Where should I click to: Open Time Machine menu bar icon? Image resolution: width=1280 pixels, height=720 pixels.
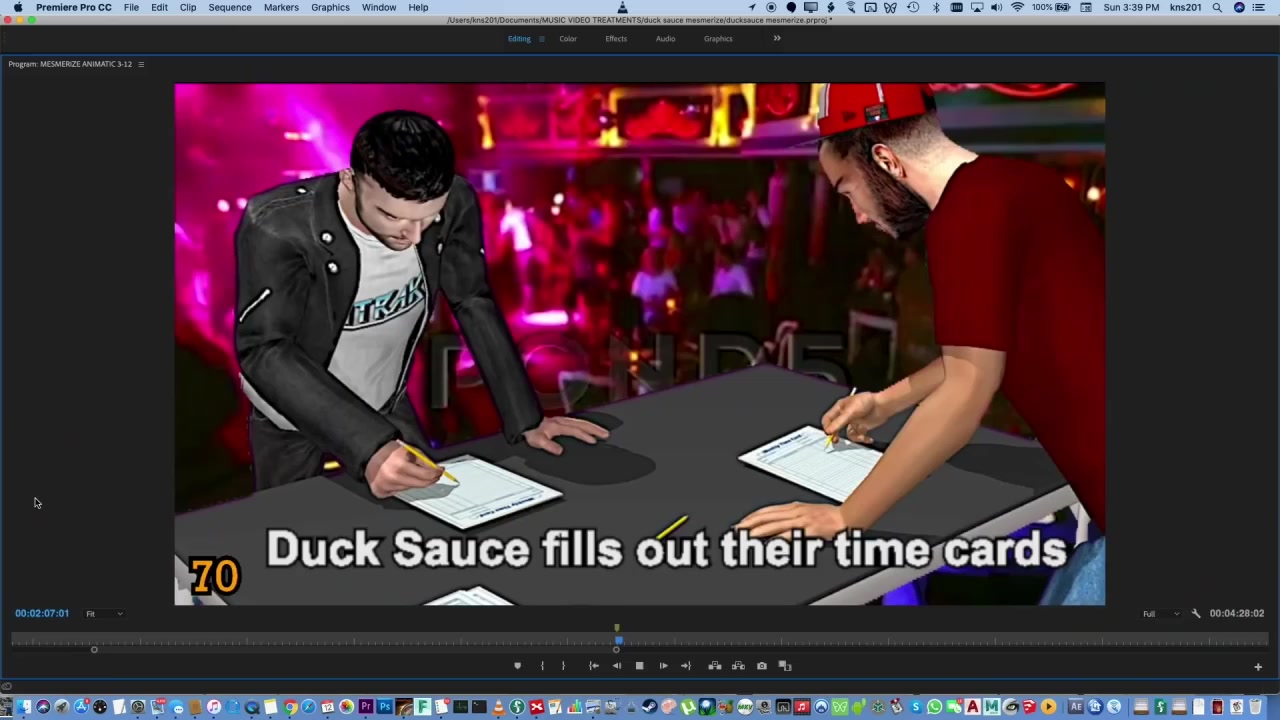coord(913,7)
